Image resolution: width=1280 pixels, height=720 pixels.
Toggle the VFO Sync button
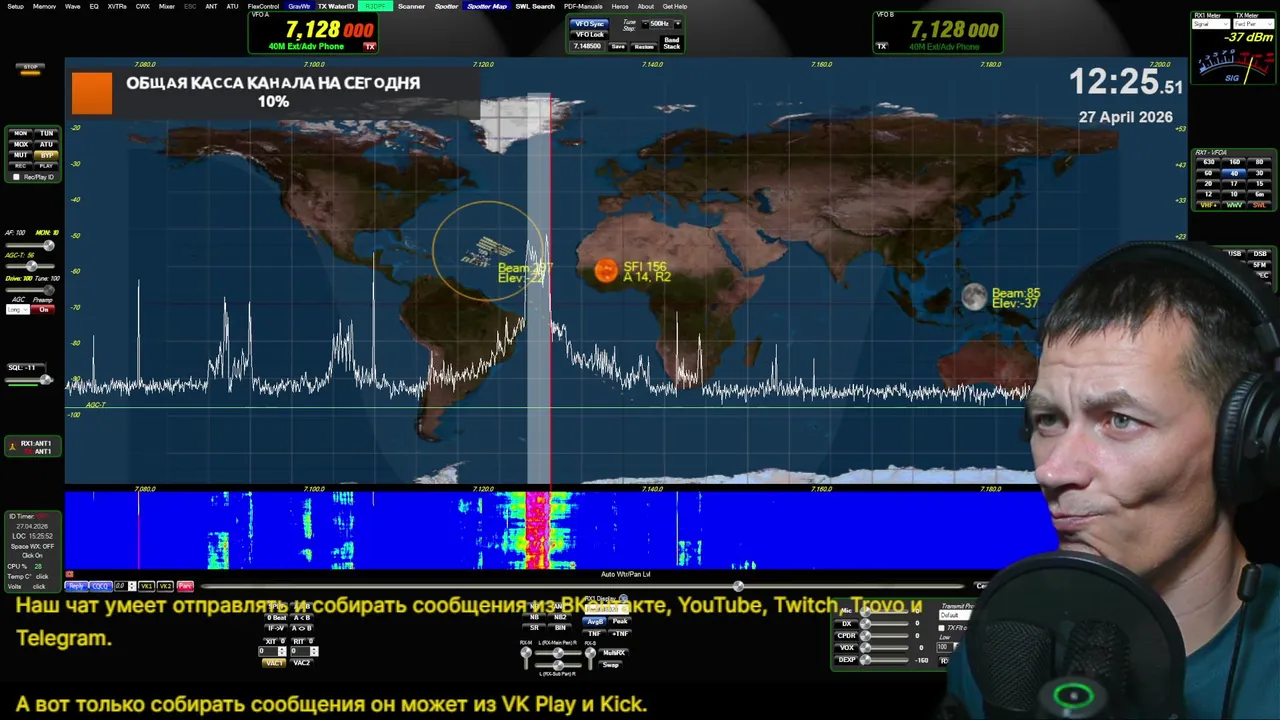[x=590, y=23]
